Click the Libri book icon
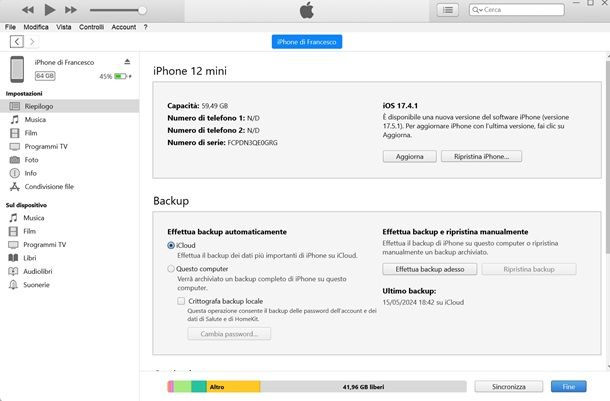This screenshot has height=401, width=610. (13, 258)
